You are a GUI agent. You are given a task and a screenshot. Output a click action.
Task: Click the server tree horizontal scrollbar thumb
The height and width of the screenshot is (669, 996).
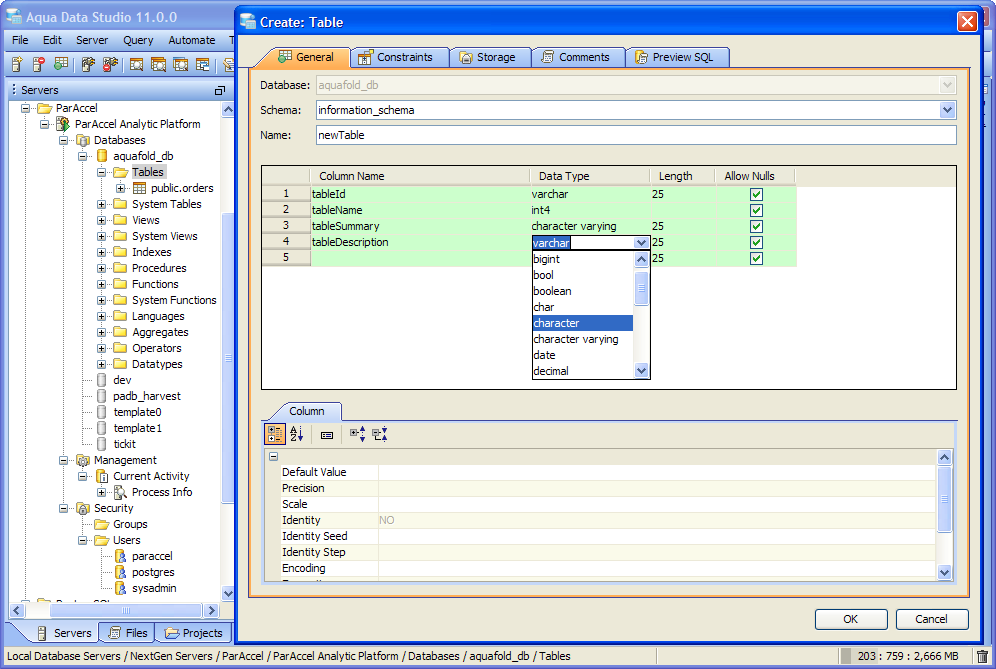pos(126,611)
